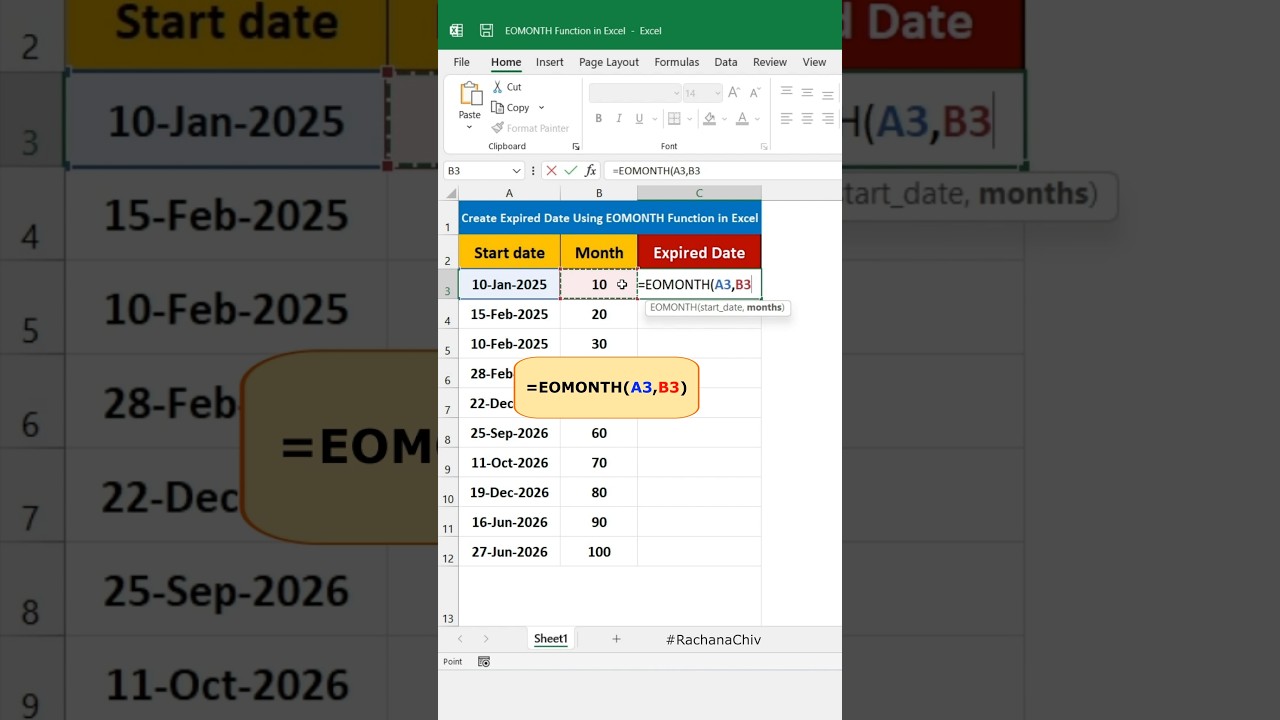This screenshot has height=720, width=1280.
Task: Expand Copy options arrow
Action: (x=541, y=108)
